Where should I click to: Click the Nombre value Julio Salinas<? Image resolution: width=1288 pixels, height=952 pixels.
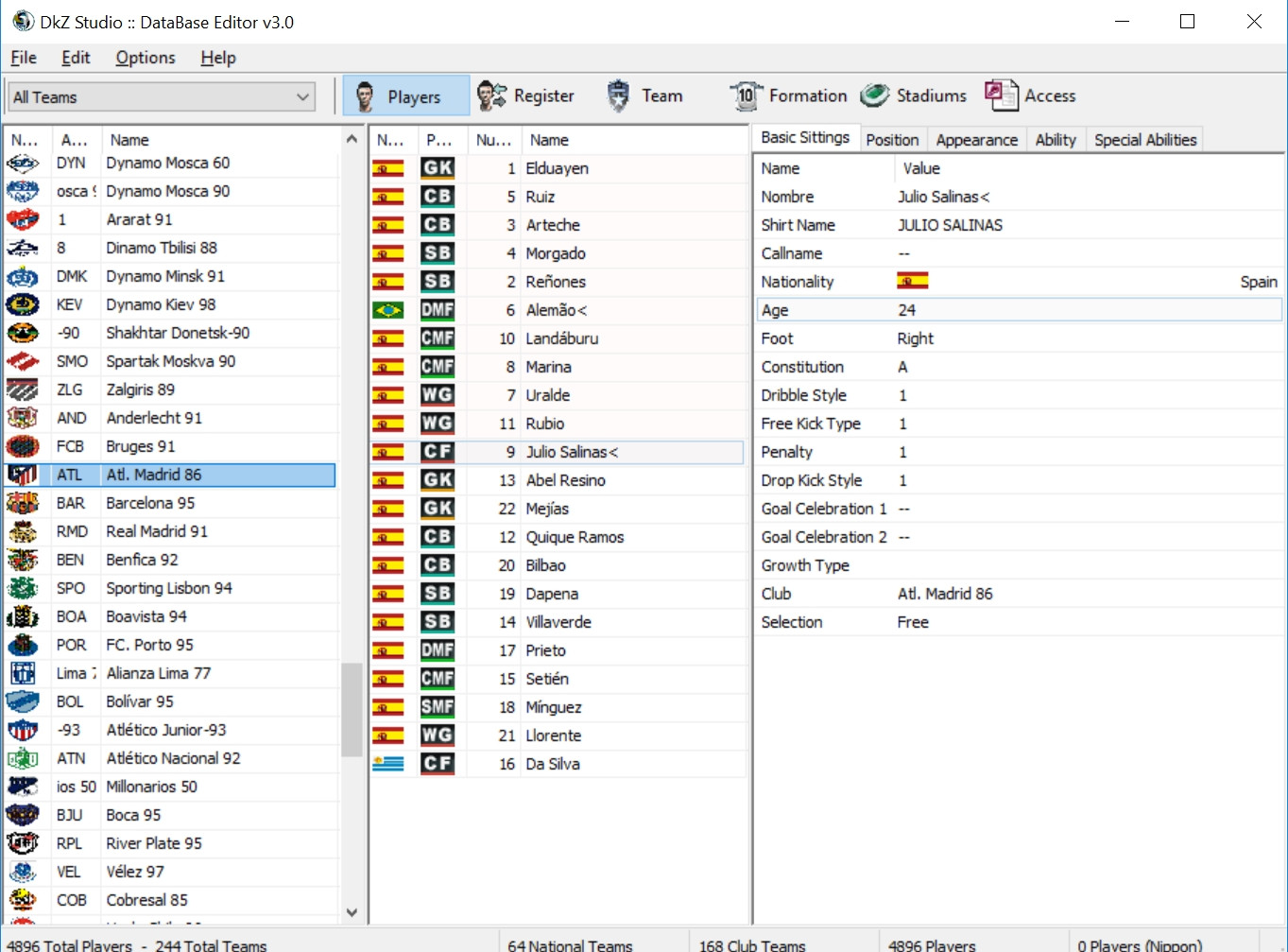[943, 197]
